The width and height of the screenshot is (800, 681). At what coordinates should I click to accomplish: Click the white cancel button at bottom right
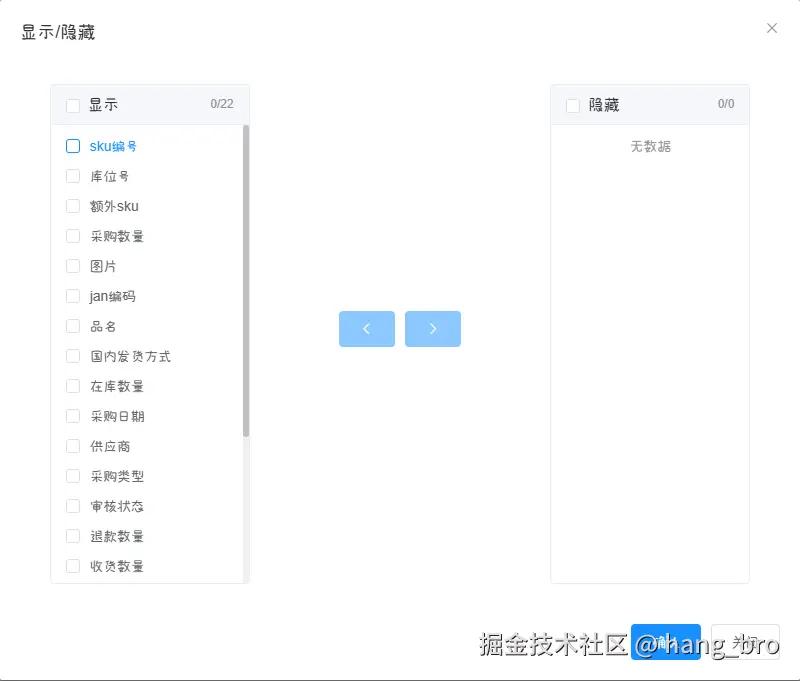tap(745, 642)
